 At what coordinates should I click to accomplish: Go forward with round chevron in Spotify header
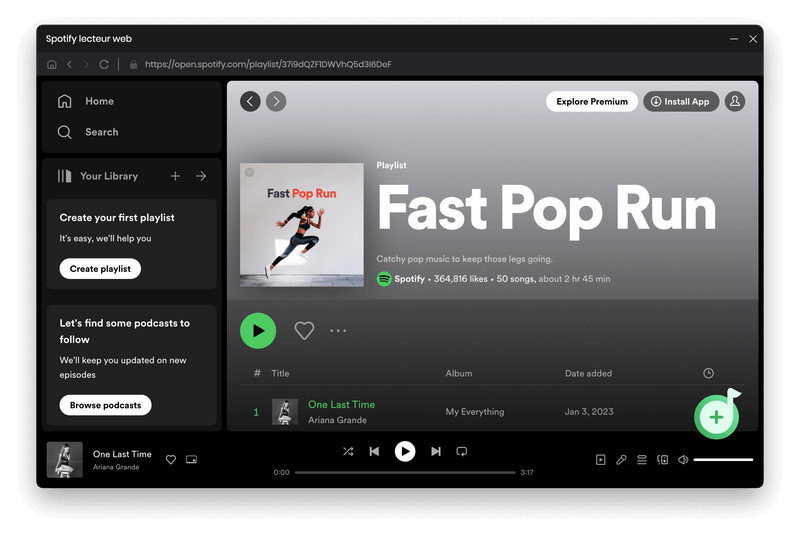(276, 101)
